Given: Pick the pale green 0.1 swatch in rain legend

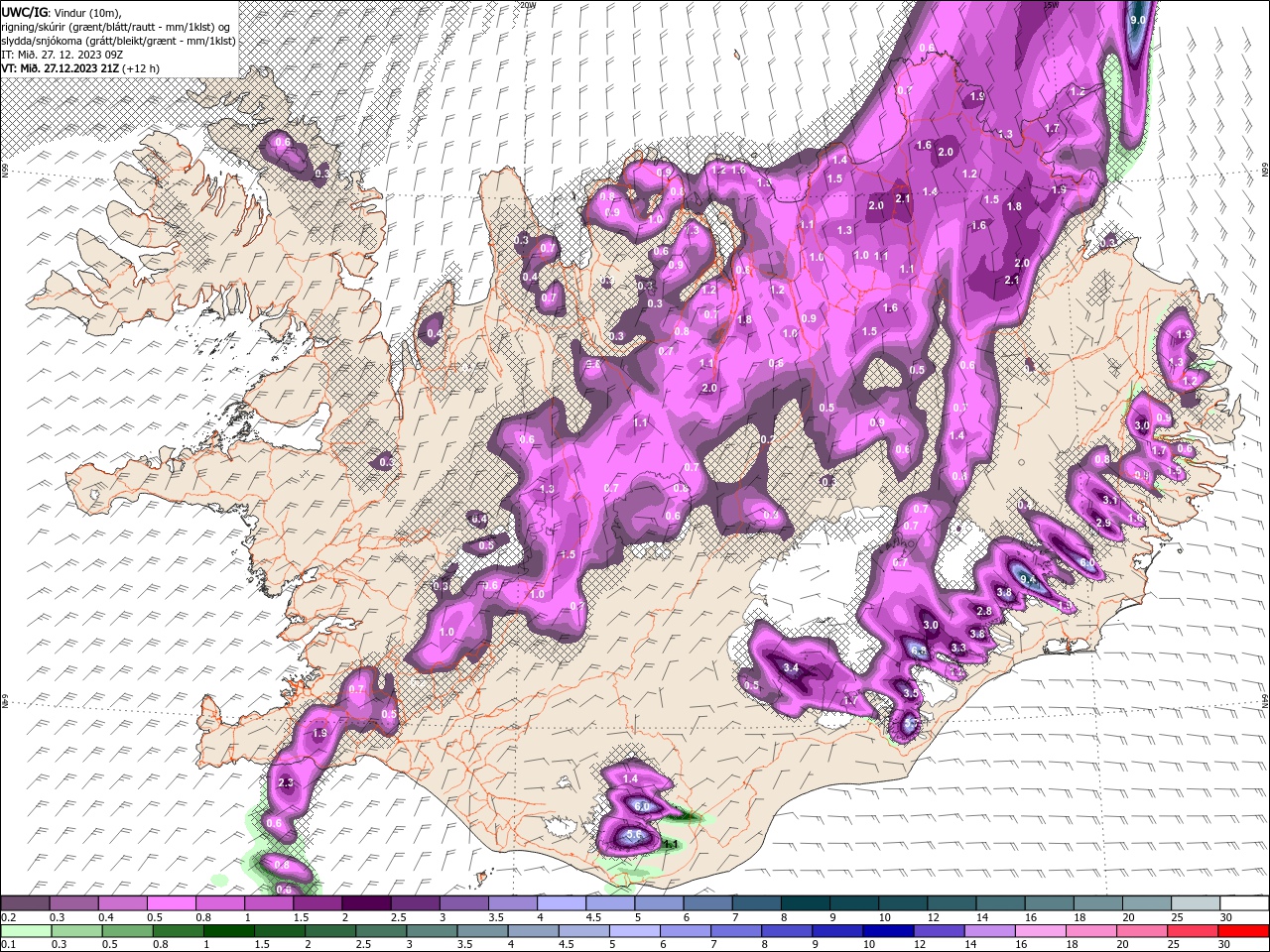Looking at the screenshot, I should click(27, 931).
